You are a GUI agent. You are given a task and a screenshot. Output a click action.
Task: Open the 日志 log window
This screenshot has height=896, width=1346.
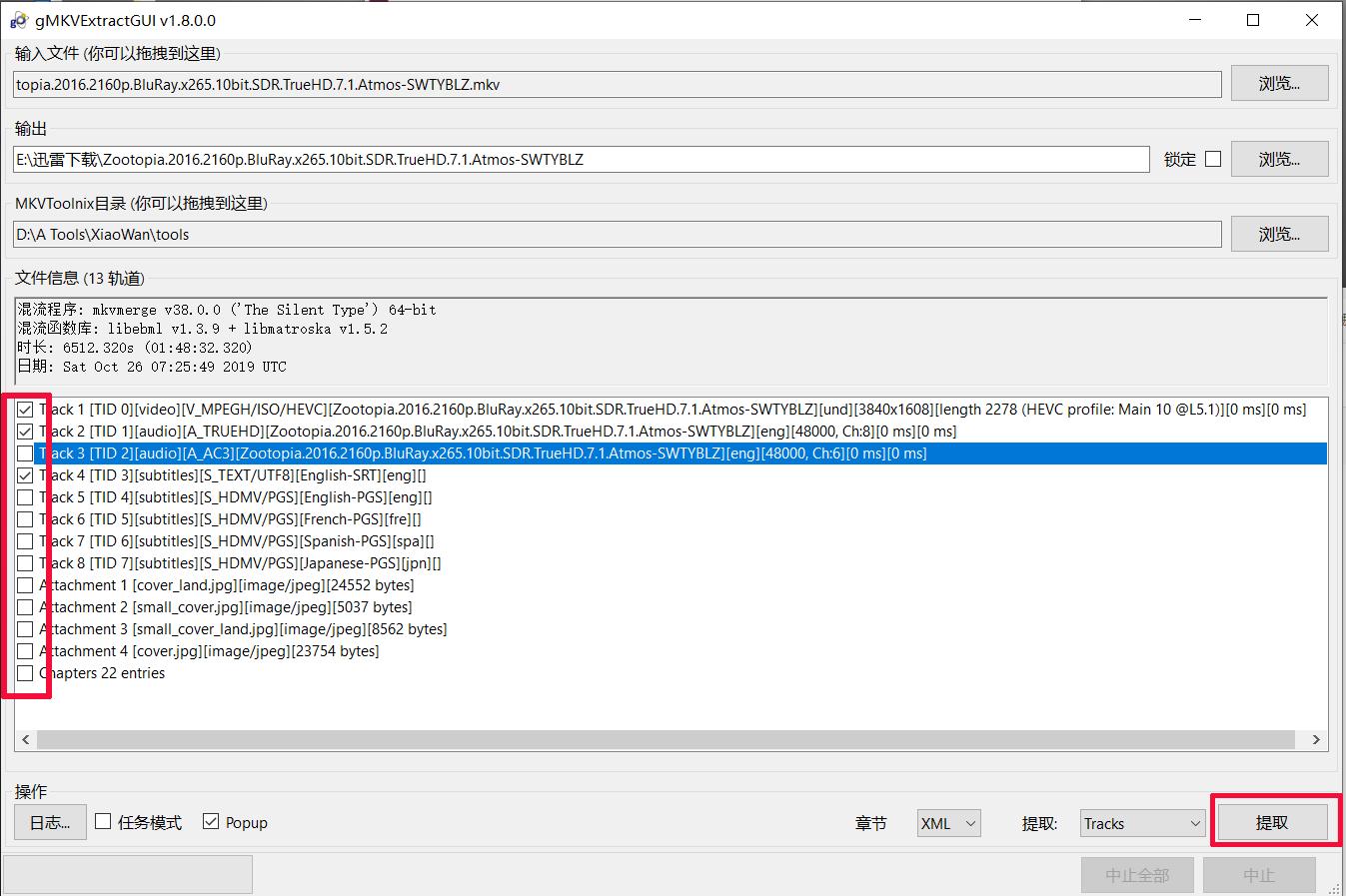pos(50,822)
